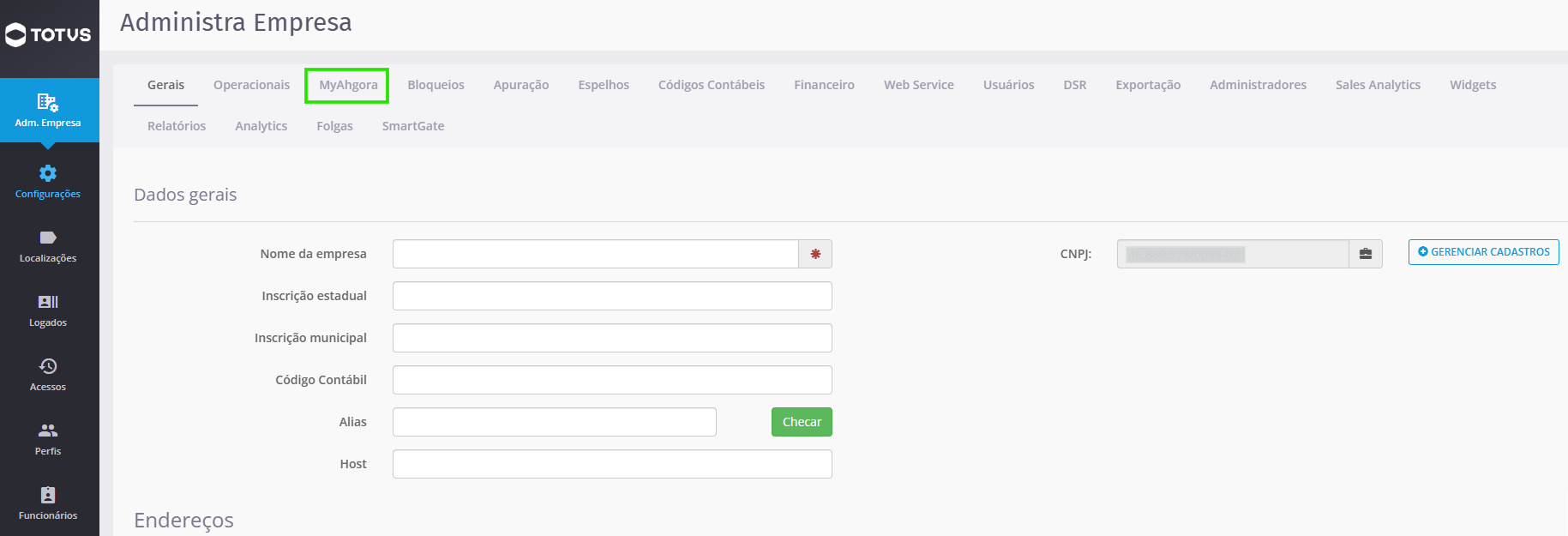Open Sales Analytics tab
1568x536 pixels.
coord(1378,85)
